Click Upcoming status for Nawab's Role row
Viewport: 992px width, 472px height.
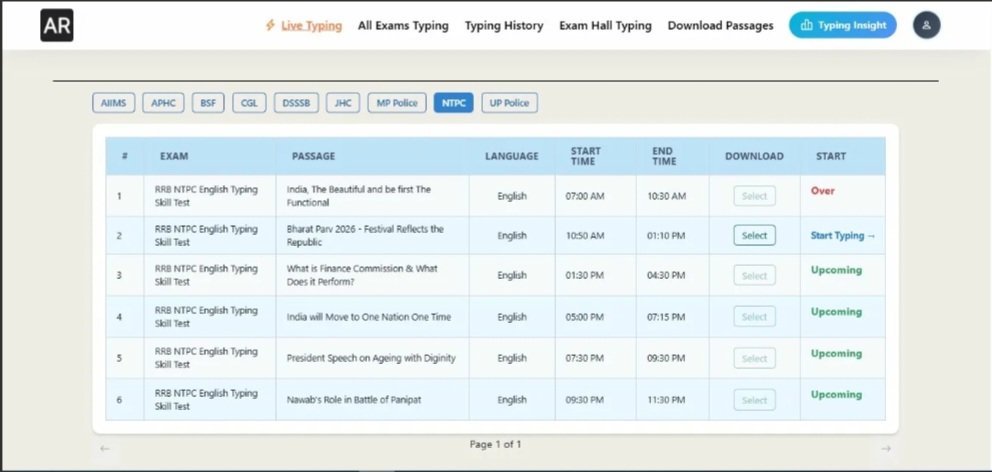(836, 395)
